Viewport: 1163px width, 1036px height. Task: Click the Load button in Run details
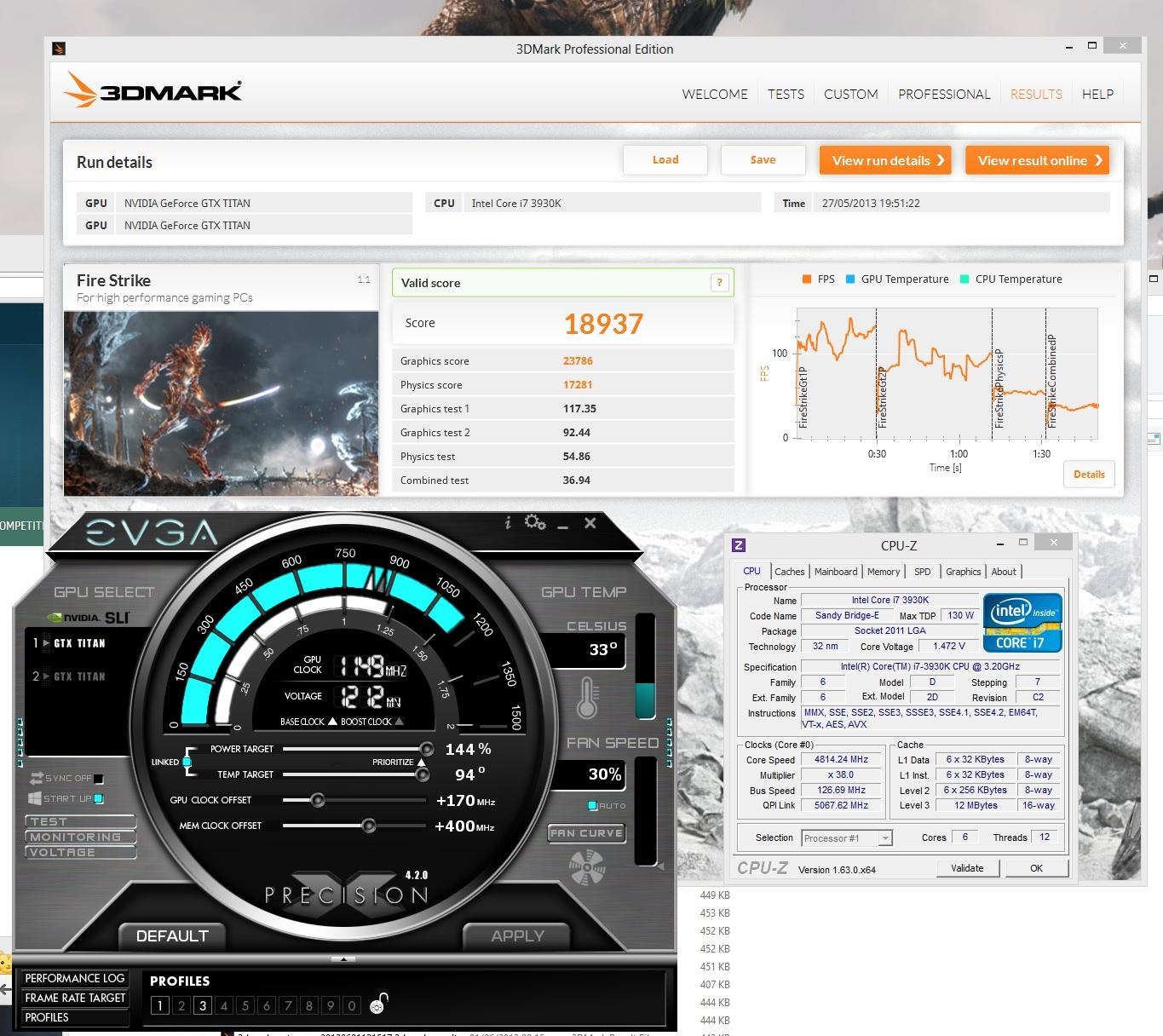coord(665,159)
